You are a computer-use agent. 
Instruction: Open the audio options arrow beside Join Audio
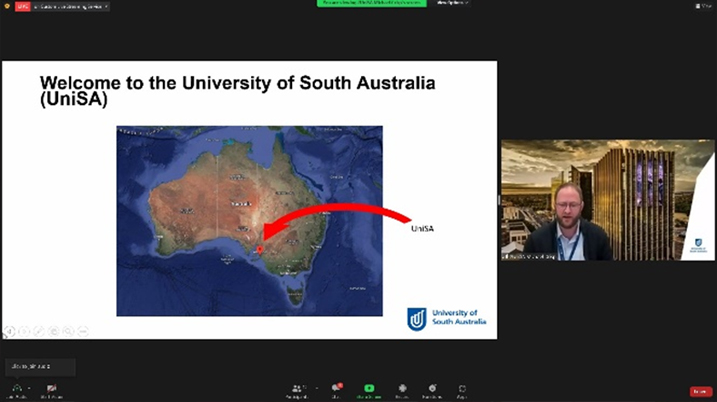point(29,388)
